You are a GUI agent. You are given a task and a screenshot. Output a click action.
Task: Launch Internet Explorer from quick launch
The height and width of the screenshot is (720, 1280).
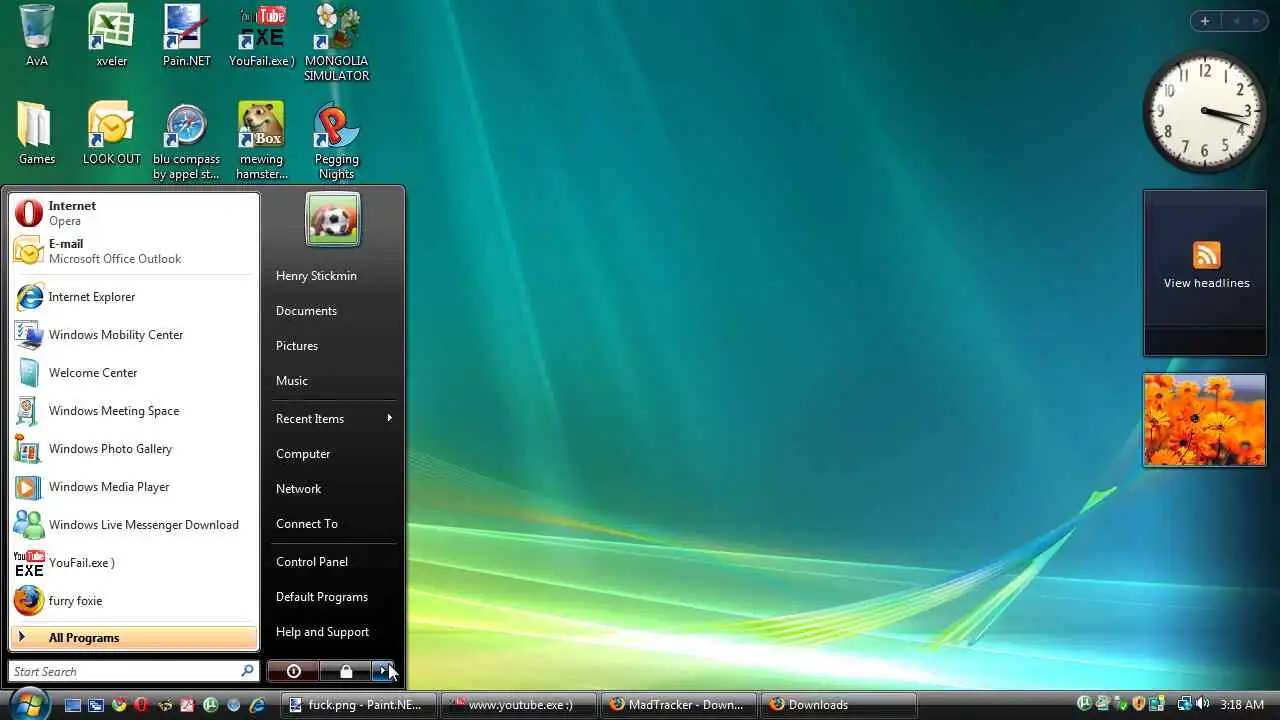point(257,705)
